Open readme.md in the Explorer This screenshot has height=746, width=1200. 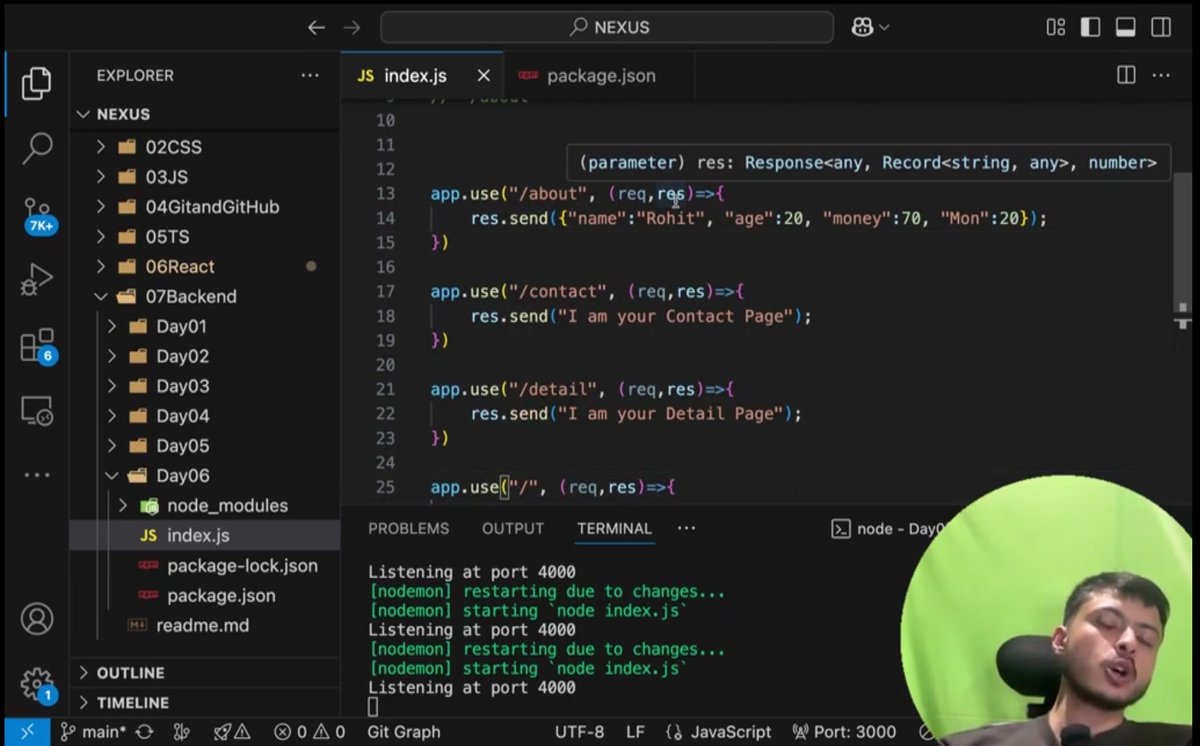[205, 626]
